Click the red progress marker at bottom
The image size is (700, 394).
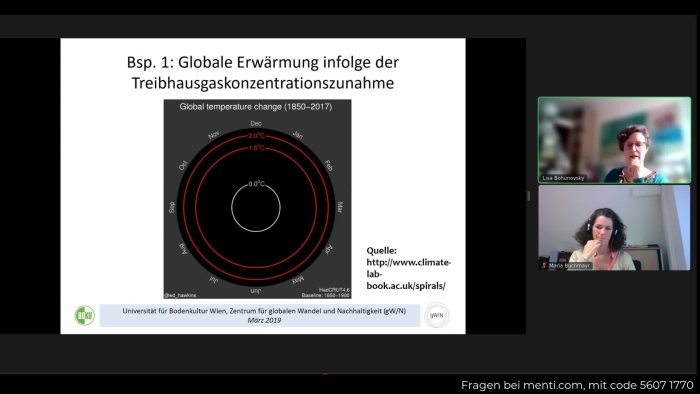(x=325, y=373)
